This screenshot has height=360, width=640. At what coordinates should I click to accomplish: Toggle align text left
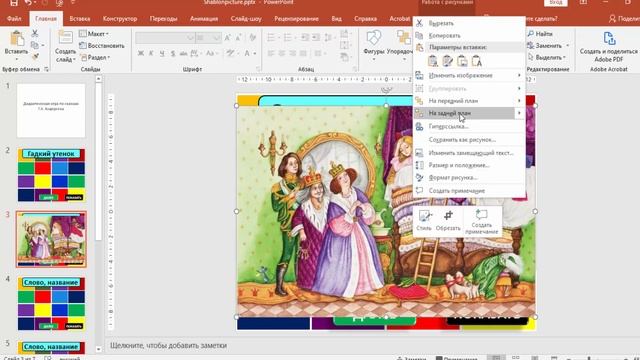coord(271,53)
